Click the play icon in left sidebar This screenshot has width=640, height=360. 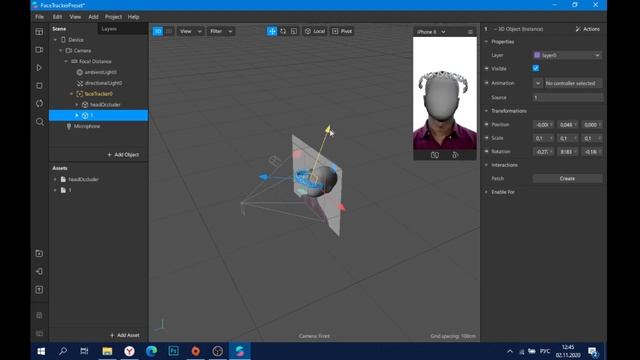(x=39, y=68)
